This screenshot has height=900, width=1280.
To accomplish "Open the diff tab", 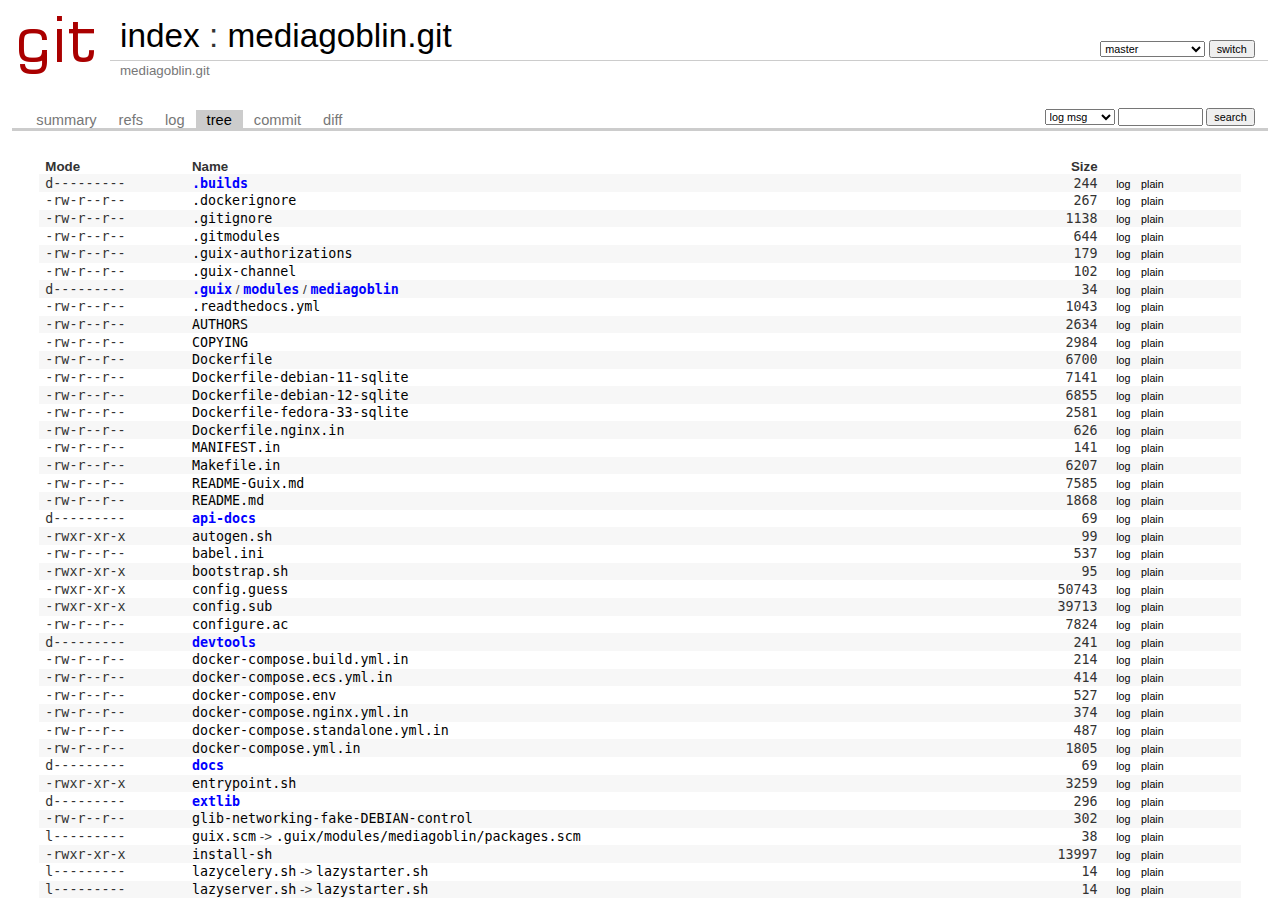I will (333, 120).
